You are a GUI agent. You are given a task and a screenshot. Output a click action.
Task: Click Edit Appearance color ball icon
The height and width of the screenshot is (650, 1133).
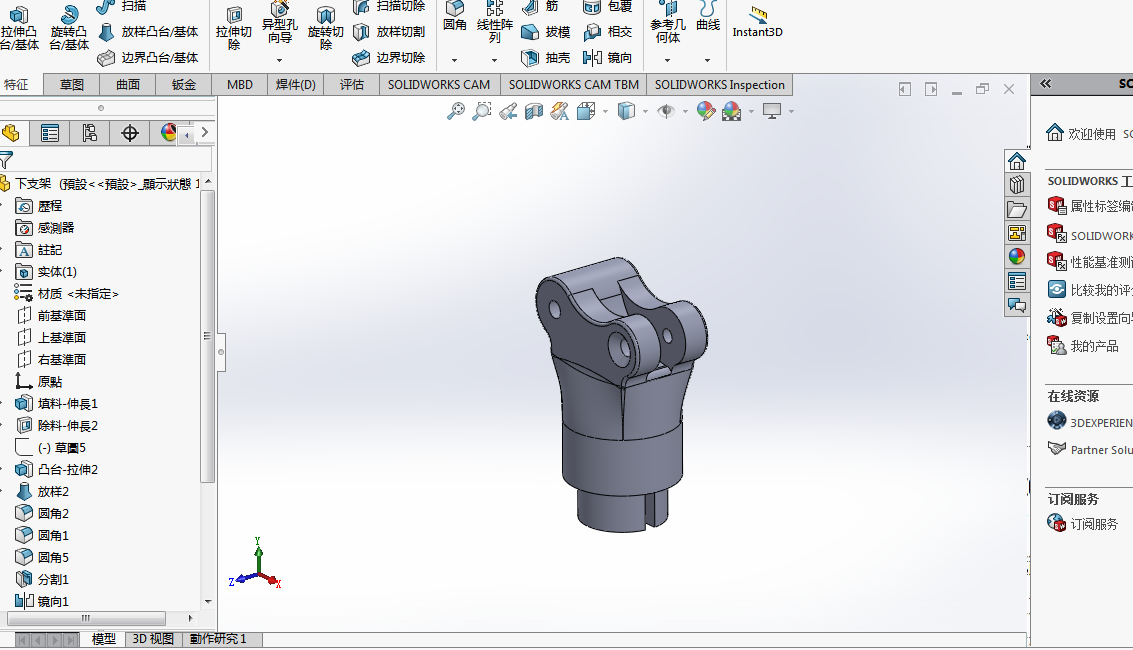(706, 111)
